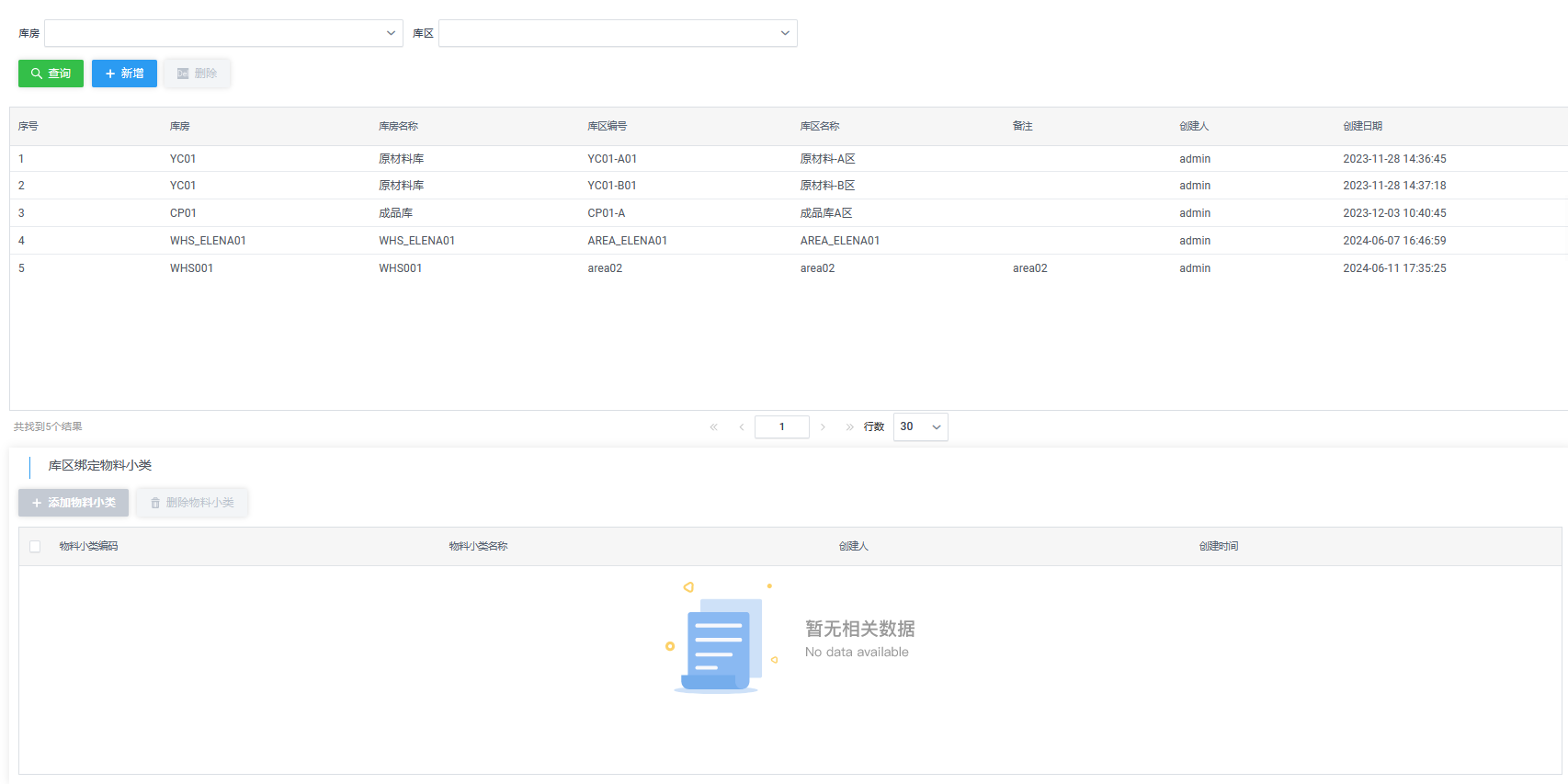The image size is (1568, 784).
Task: Toggle the select-all checkbox in 物料小类 table
Action: click(x=35, y=546)
